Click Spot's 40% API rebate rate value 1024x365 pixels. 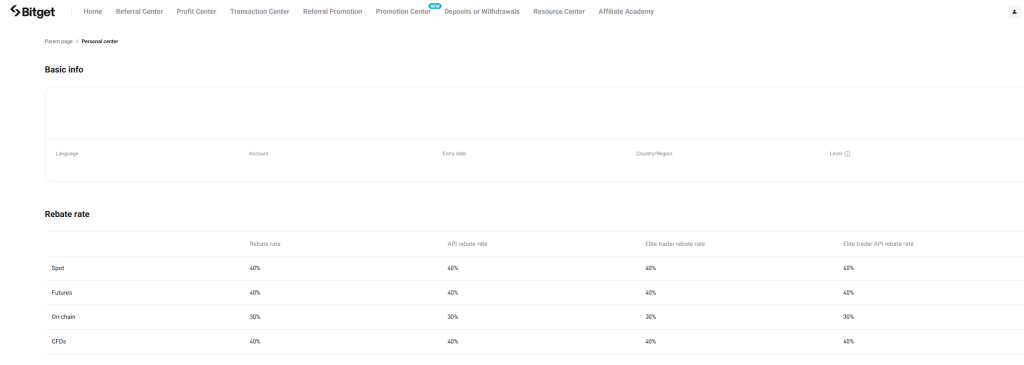coord(453,268)
